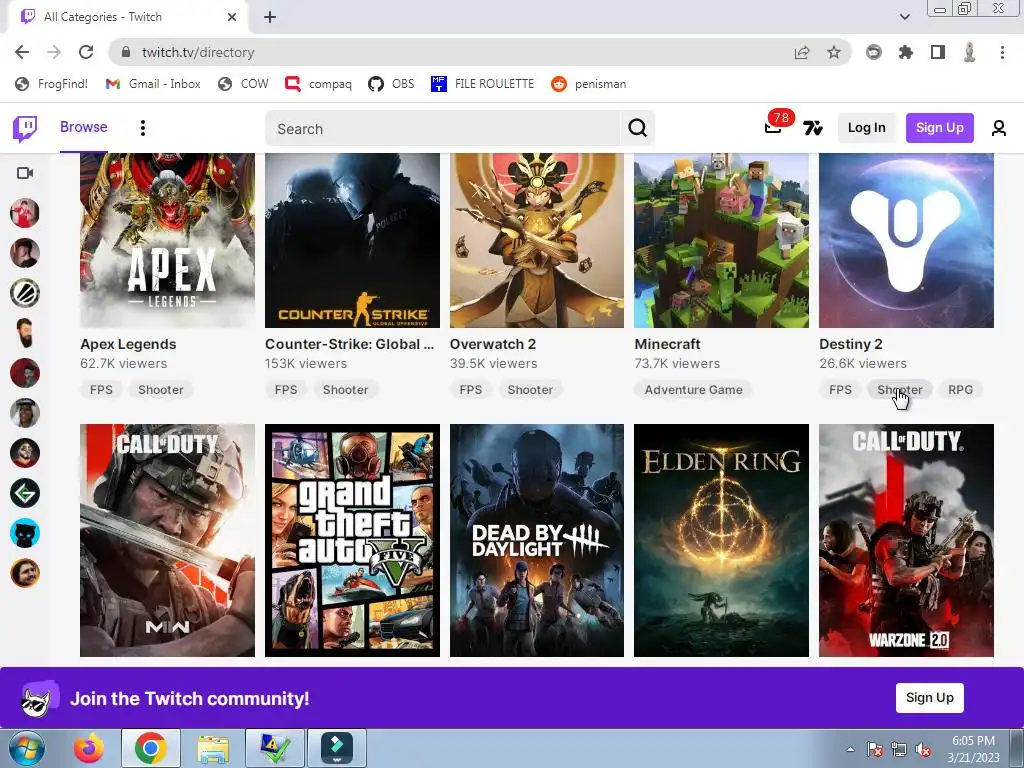Screen dimensions: 1024x768
Task: Click the muted volume icon in system tray
Action: click(x=923, y=749)
